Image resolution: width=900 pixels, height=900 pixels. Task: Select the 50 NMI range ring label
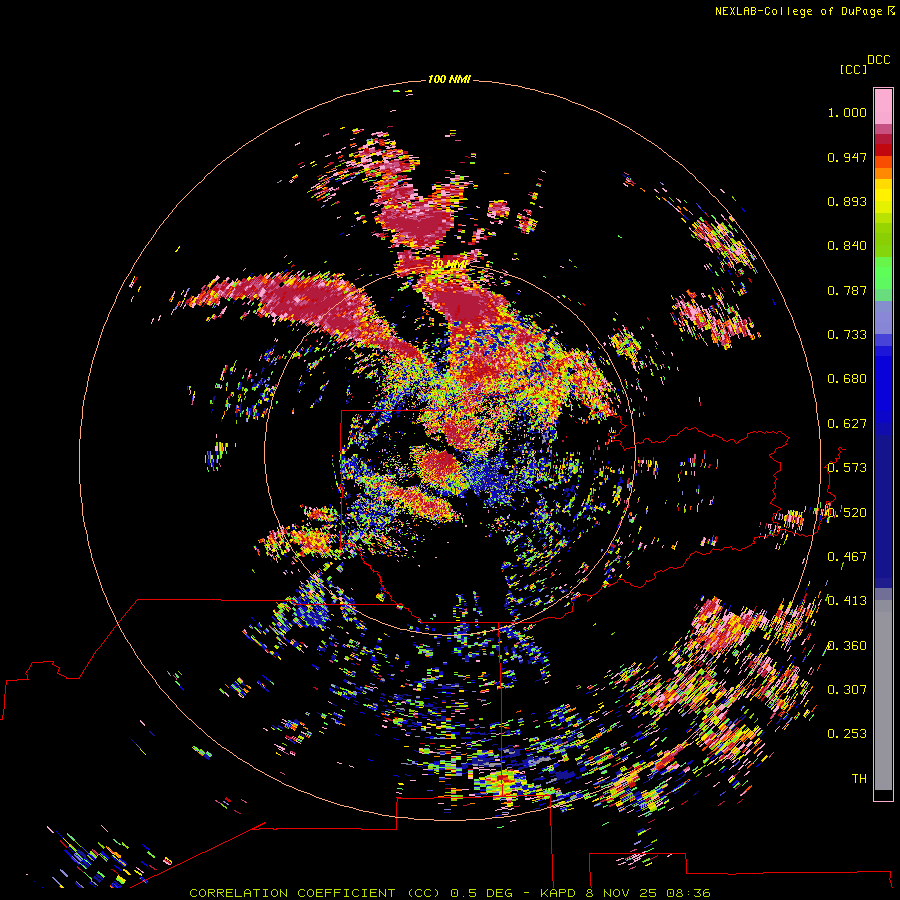[x=449, y=265]
